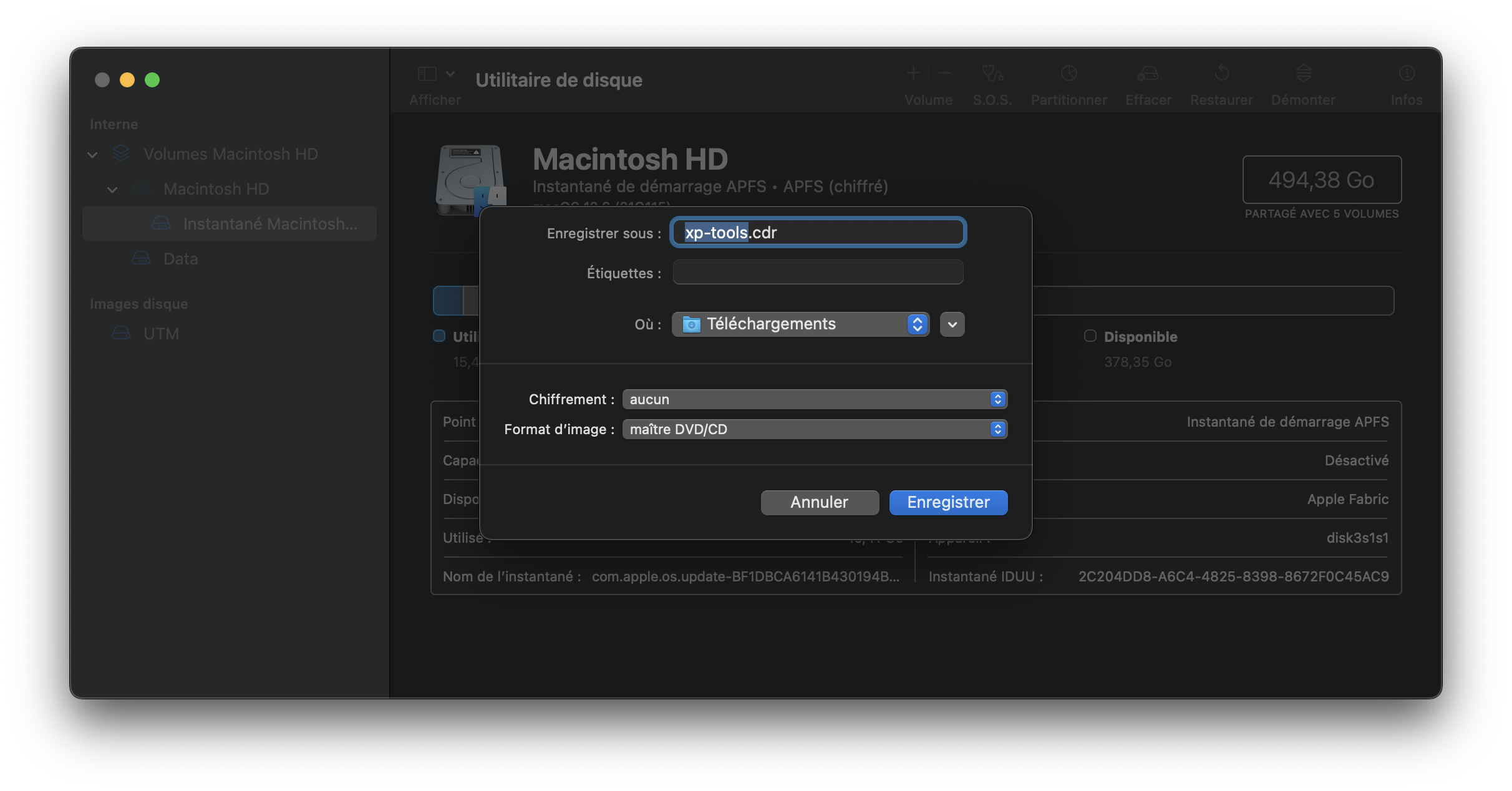The width and height of the screenshot is (1512, 791).
Task: Click the Disponible legend marker
Action: pyautogui.click(x=1090, y=336)
